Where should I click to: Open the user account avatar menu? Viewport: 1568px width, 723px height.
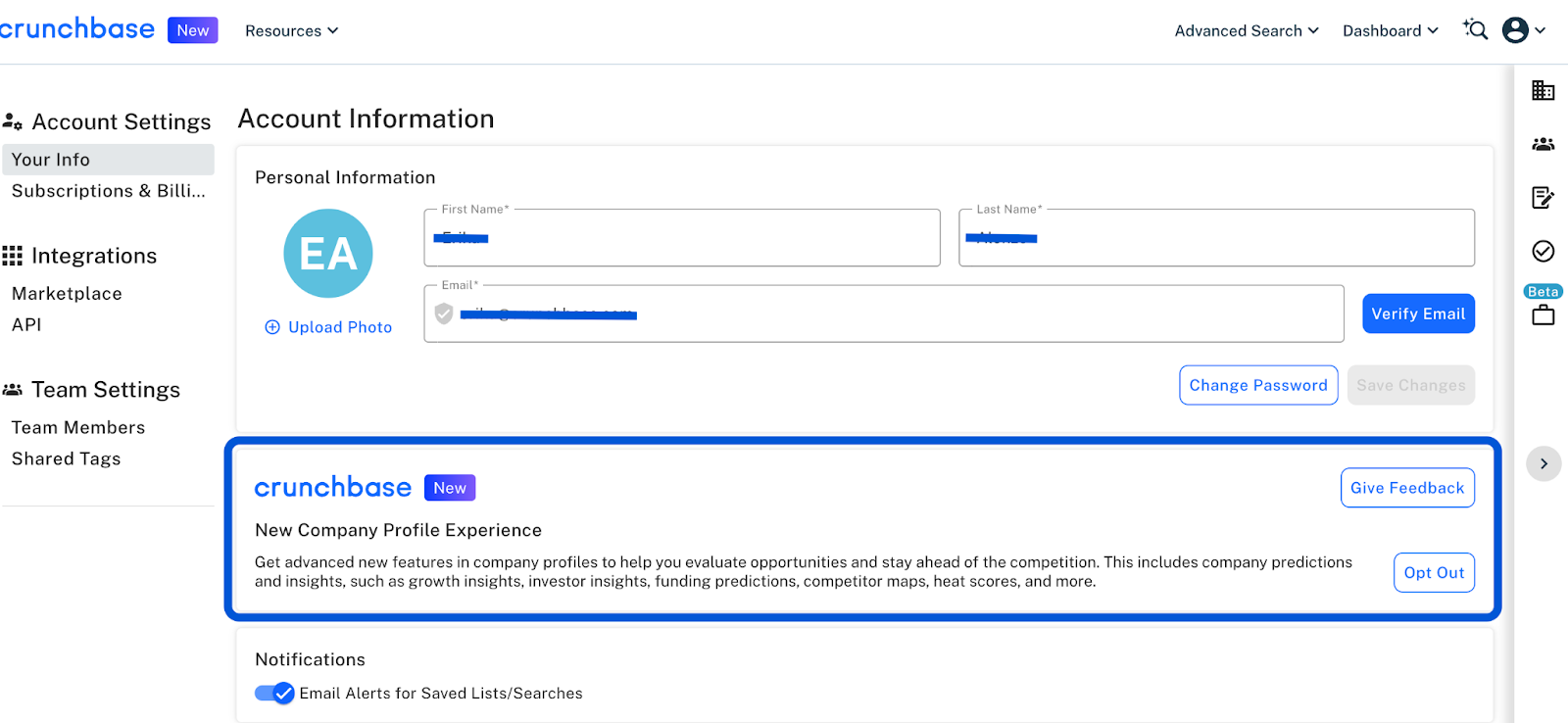coord(1524,30)
